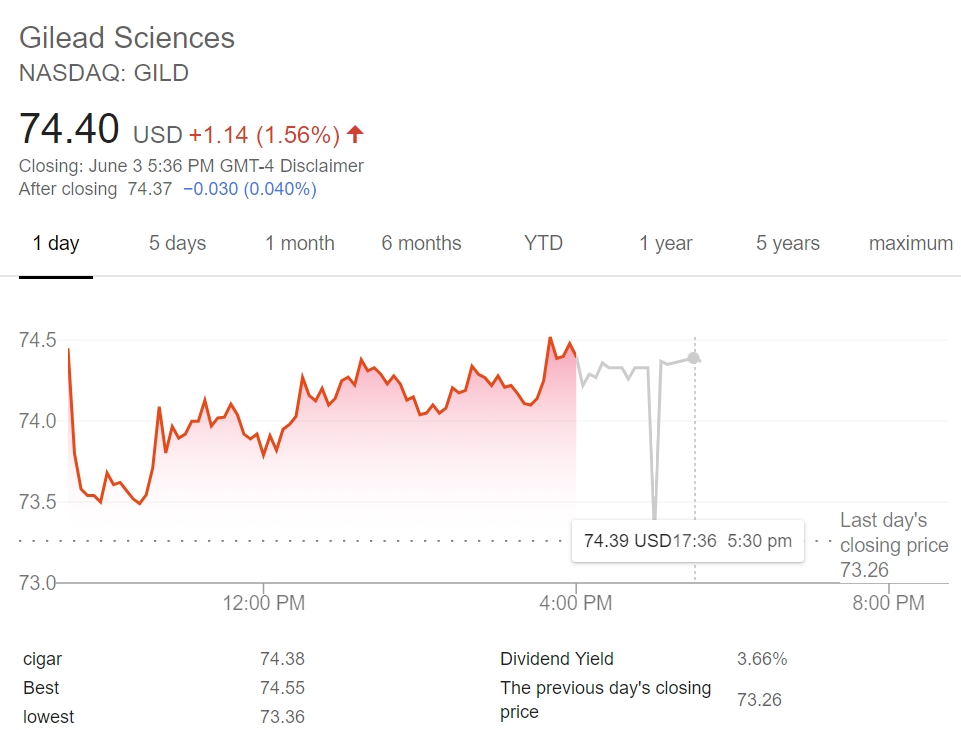Open the maximum range tab

coord(910,243)
